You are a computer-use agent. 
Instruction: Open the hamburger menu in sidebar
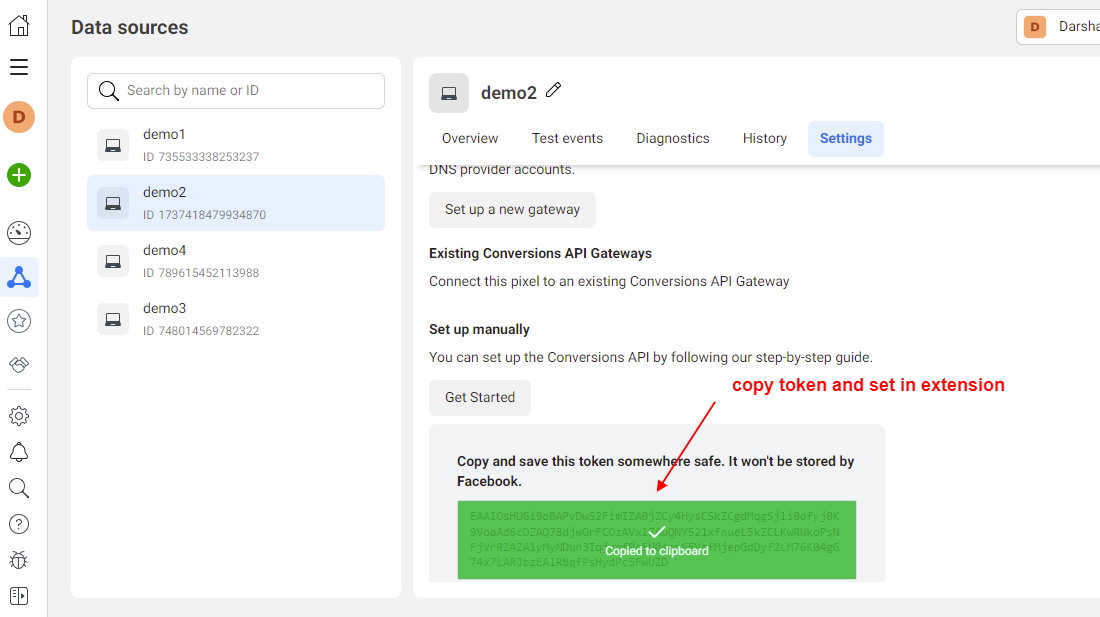(x=19, y=67)
